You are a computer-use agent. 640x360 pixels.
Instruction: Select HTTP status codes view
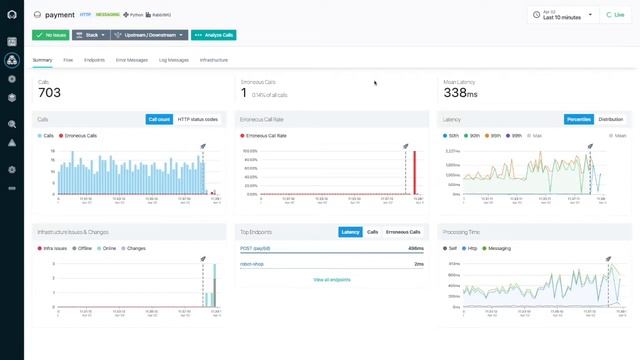point(198,119)
